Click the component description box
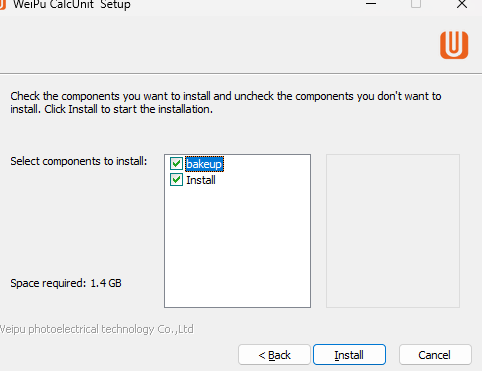This screenshot has height=371, width=482. 393,231
